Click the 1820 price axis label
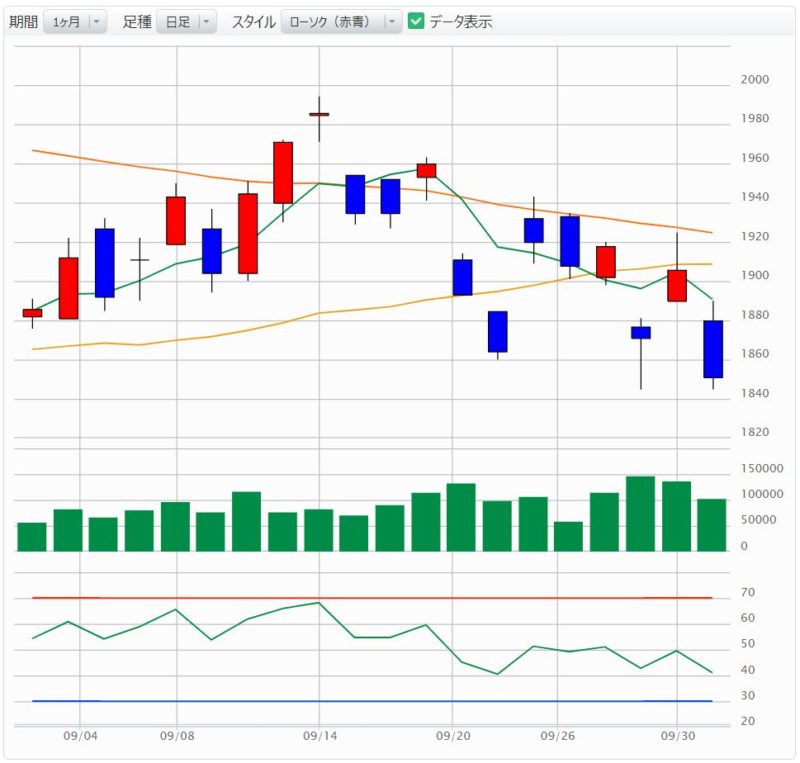800x763 pixels. point(755,432)
